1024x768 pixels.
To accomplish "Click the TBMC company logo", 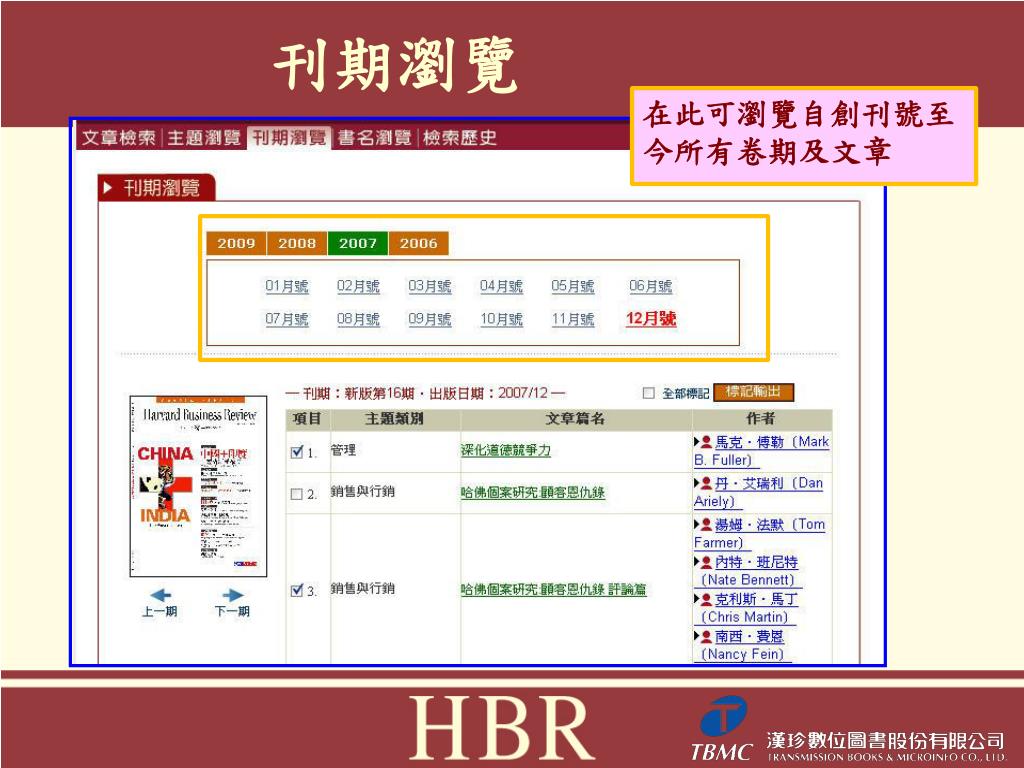I will click(722, 729).
